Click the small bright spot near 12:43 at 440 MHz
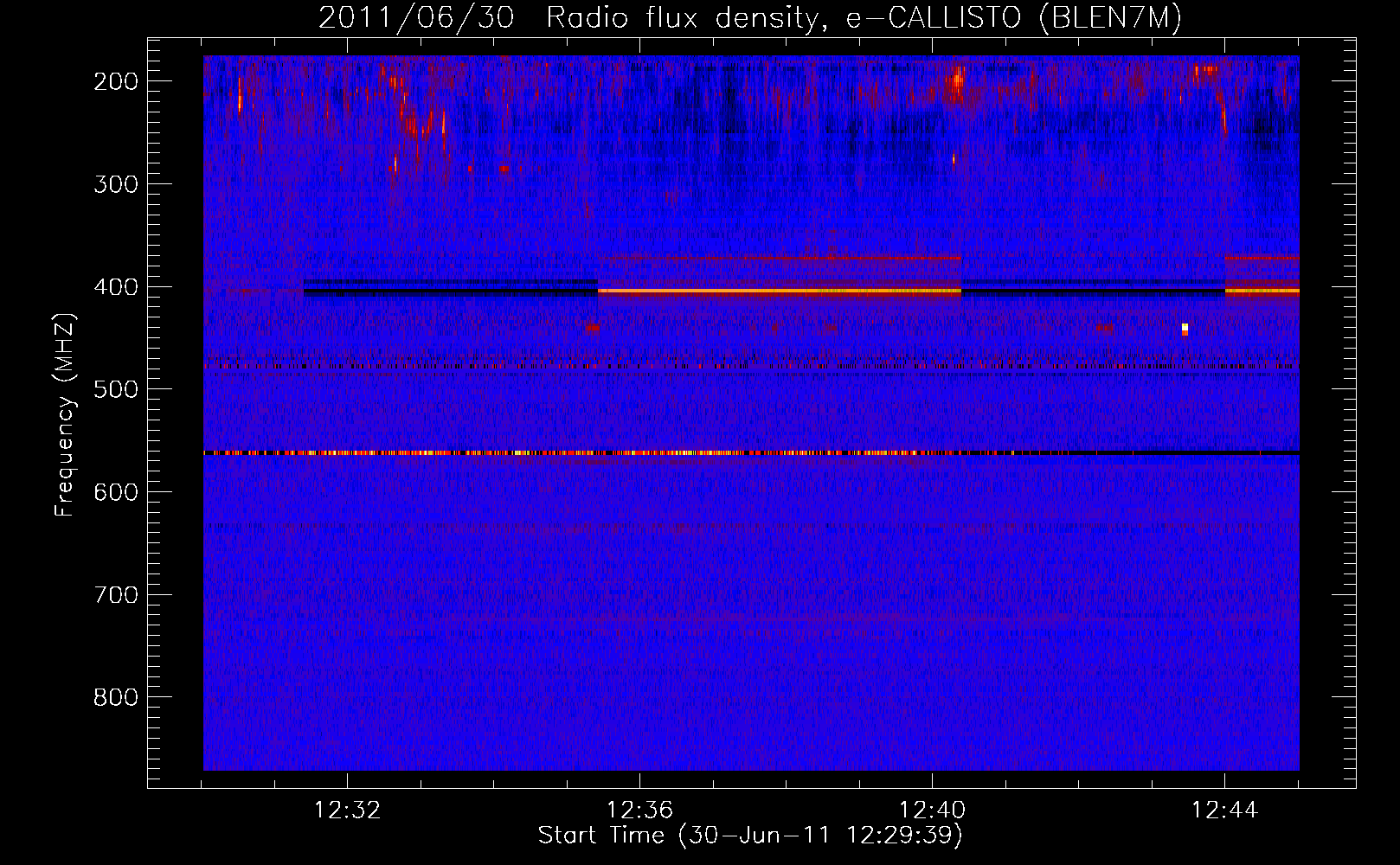 pos(1185,329)
